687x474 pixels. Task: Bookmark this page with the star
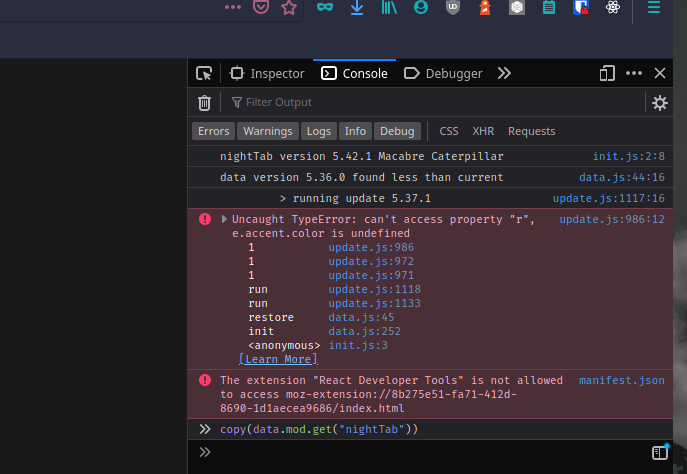click(x=289, y=7)
